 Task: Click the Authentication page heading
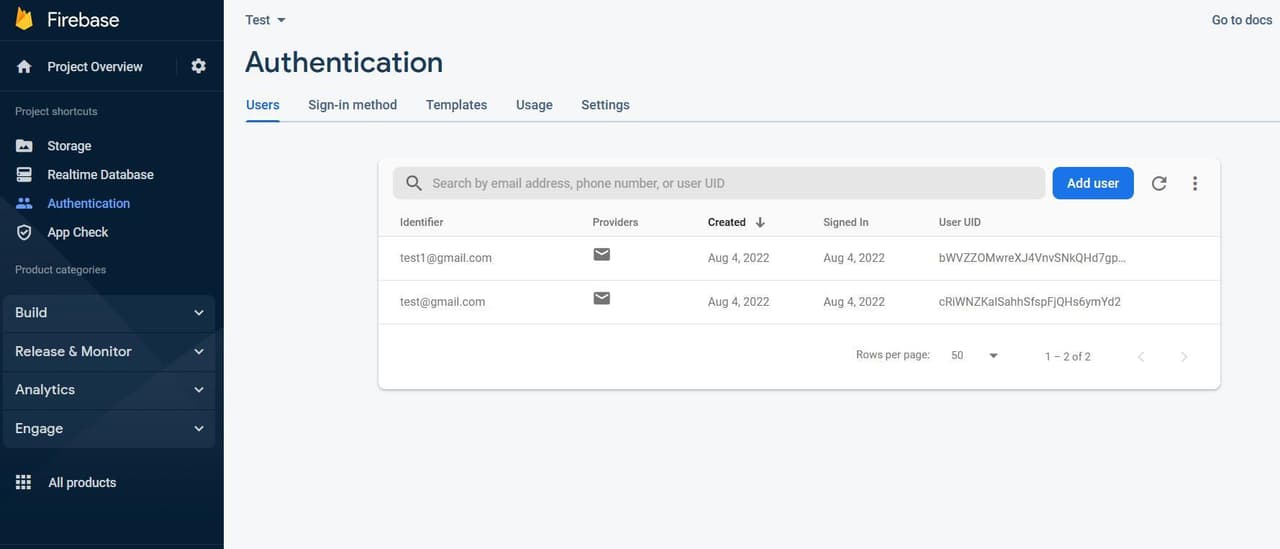pyautogui.click(x=344, y=62)
